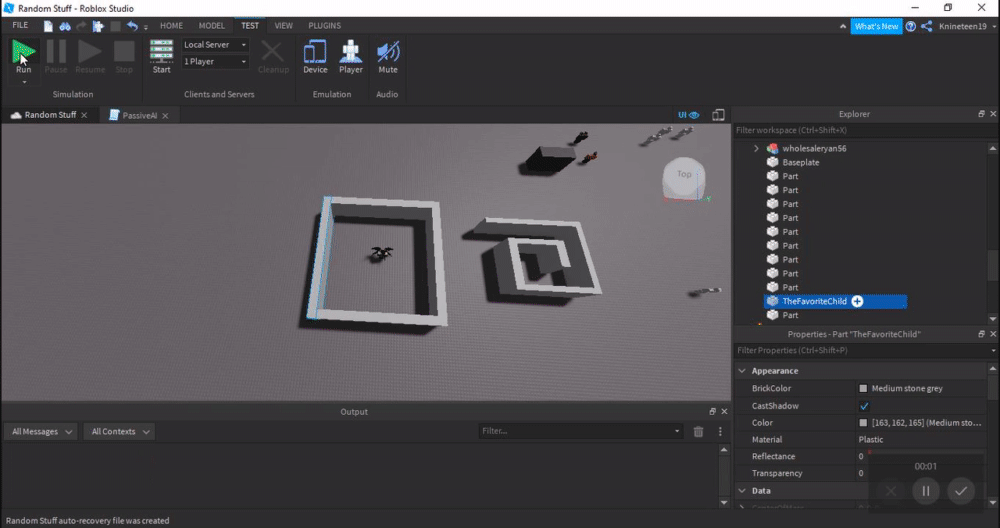Undock the Explorer panel
The width and height of the screenshot is (1000, 528).
982,114
